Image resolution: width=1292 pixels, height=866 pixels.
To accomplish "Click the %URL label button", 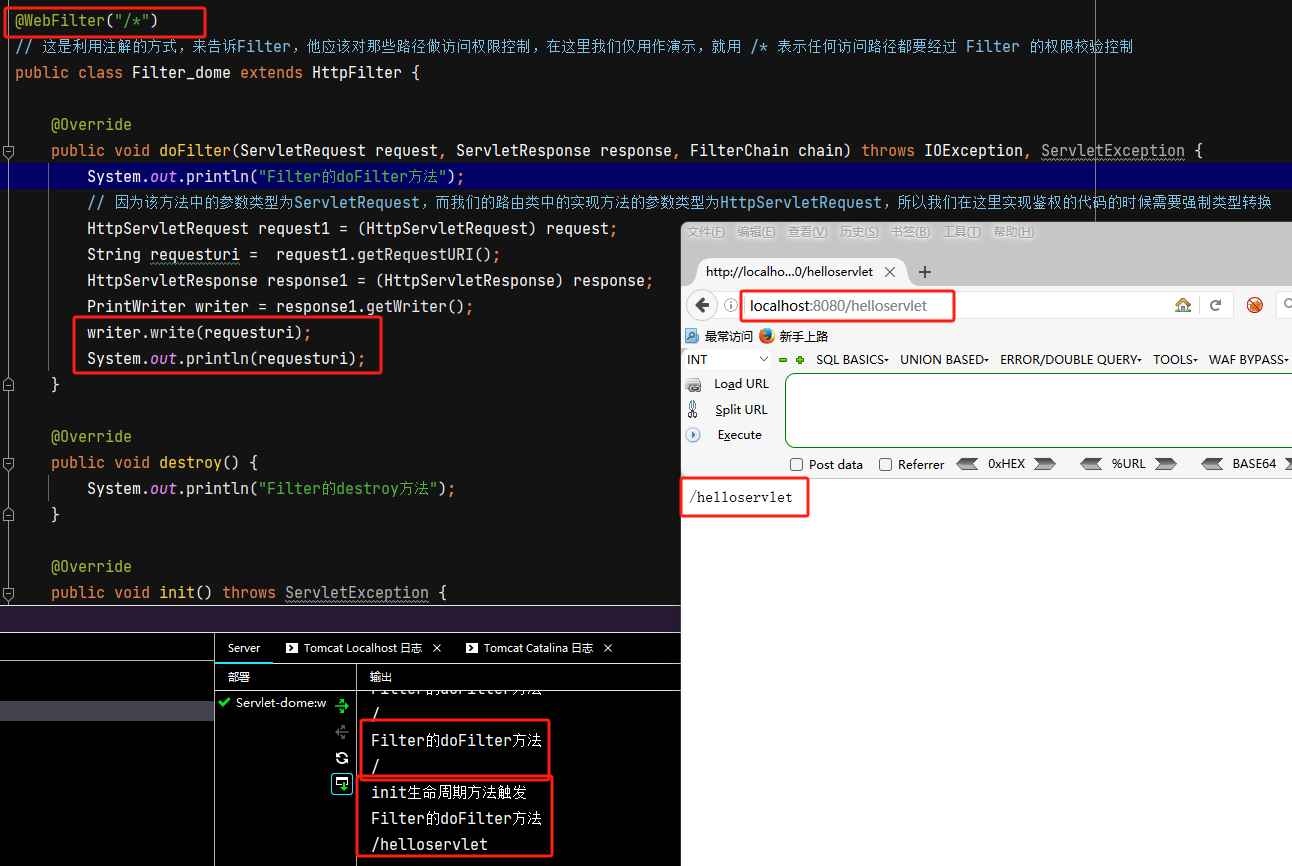I will (1128, 464).
